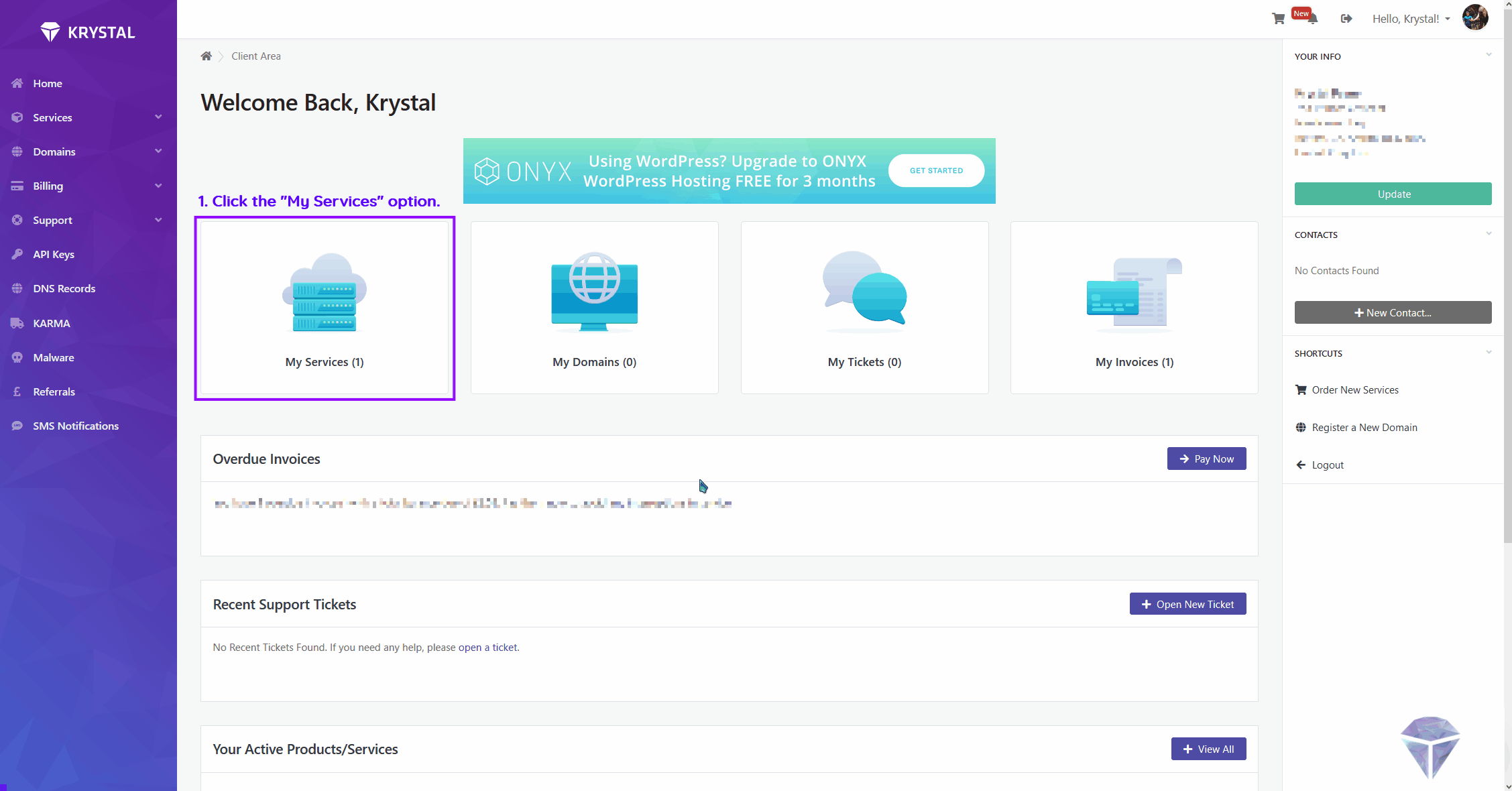Click the Support lifebuoy icon in the sidebar

(17, 220)
